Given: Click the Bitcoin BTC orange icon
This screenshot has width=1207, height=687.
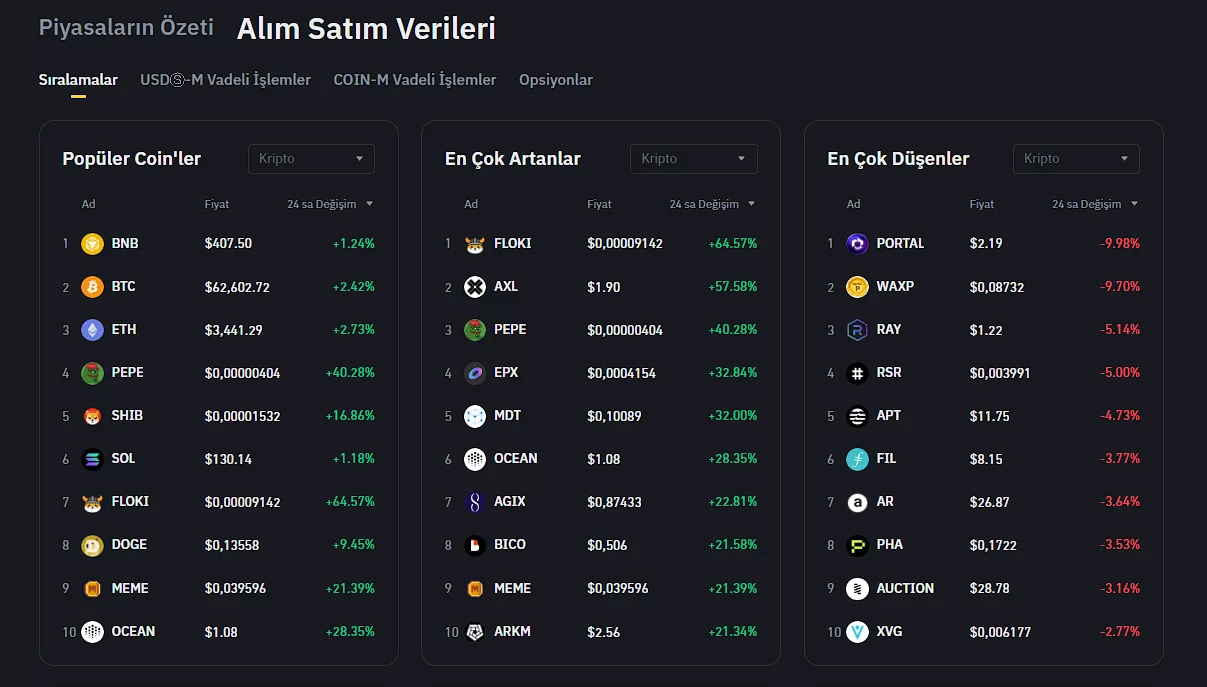Looking at the screenshot, I should [x=92, y=287].
